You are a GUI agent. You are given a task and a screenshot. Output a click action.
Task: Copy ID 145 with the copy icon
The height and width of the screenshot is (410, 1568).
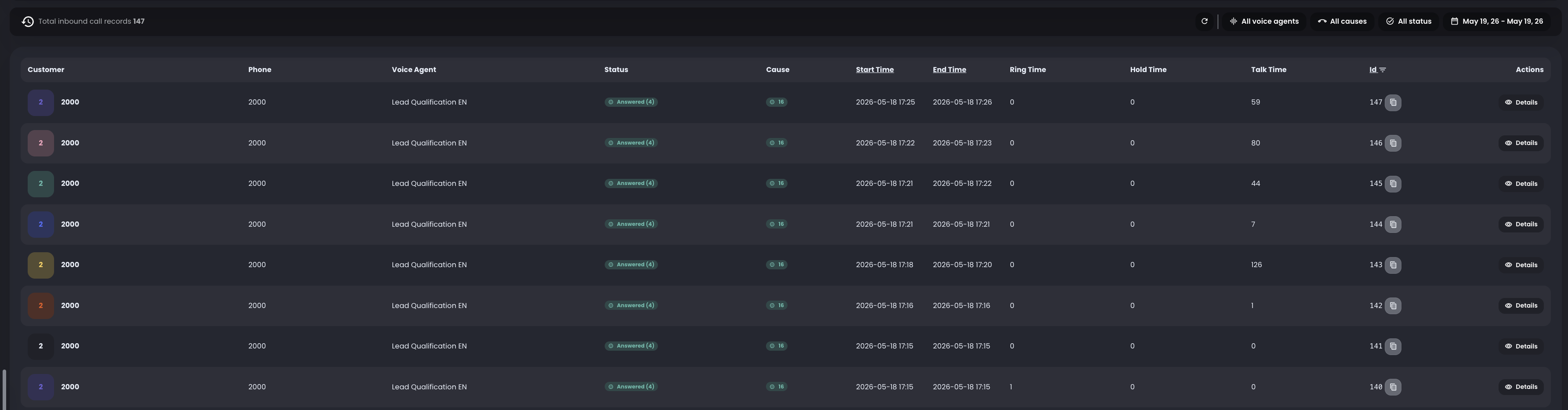click(x=1393, y=184)
